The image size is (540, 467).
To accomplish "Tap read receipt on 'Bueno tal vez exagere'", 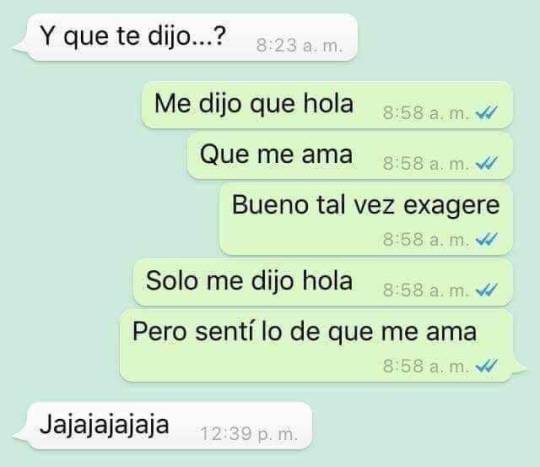I will 487,239.
